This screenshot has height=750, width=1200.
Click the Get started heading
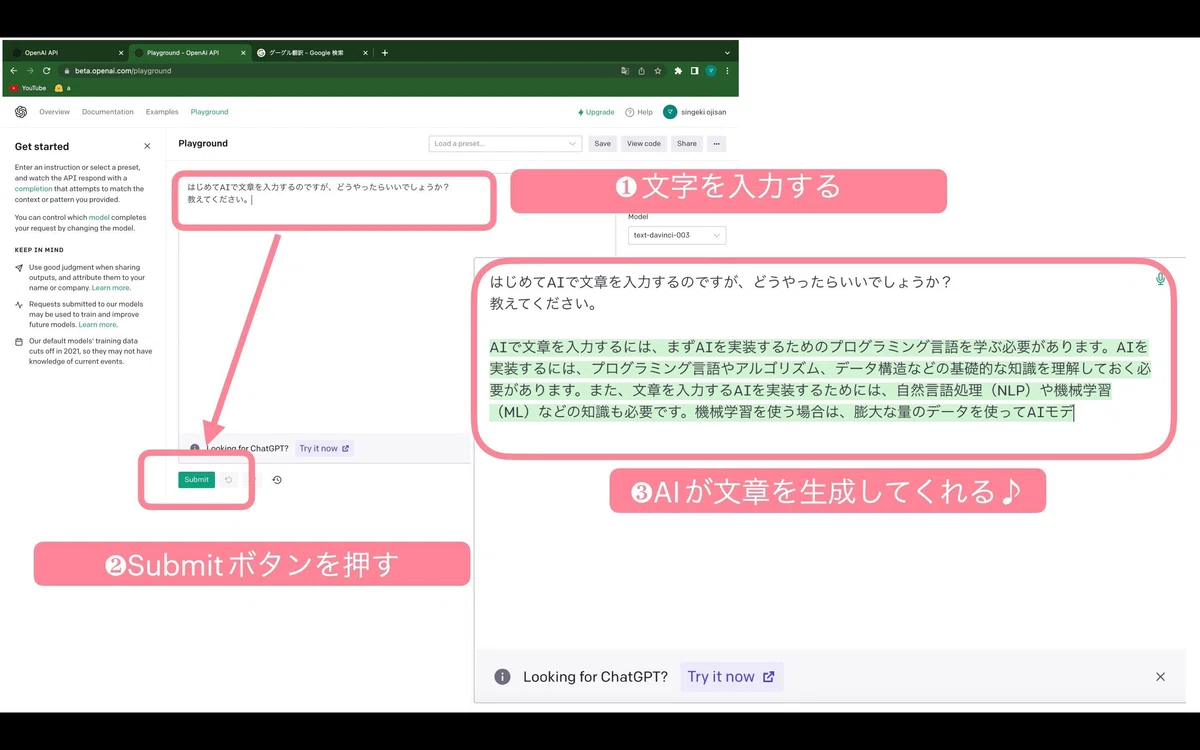[x=42, y=146]
